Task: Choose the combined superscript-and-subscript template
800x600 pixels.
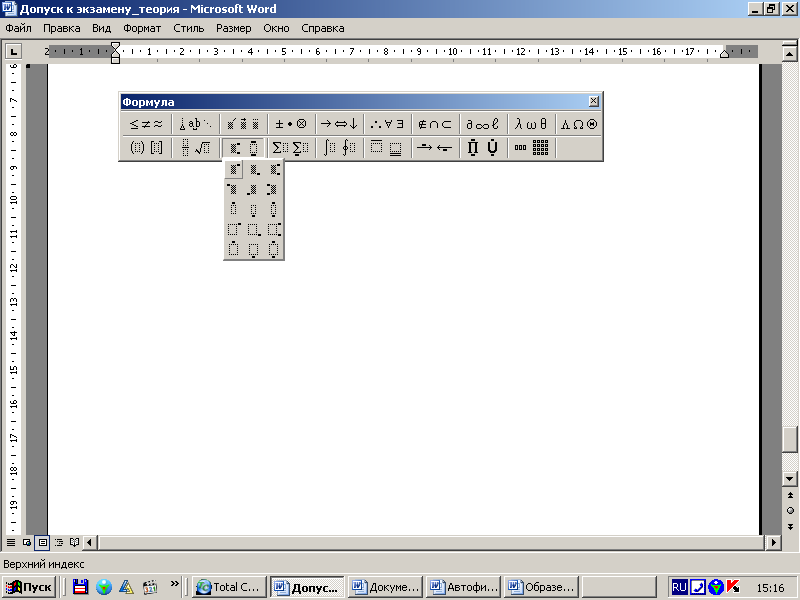Action: click(x=274, y=169)
